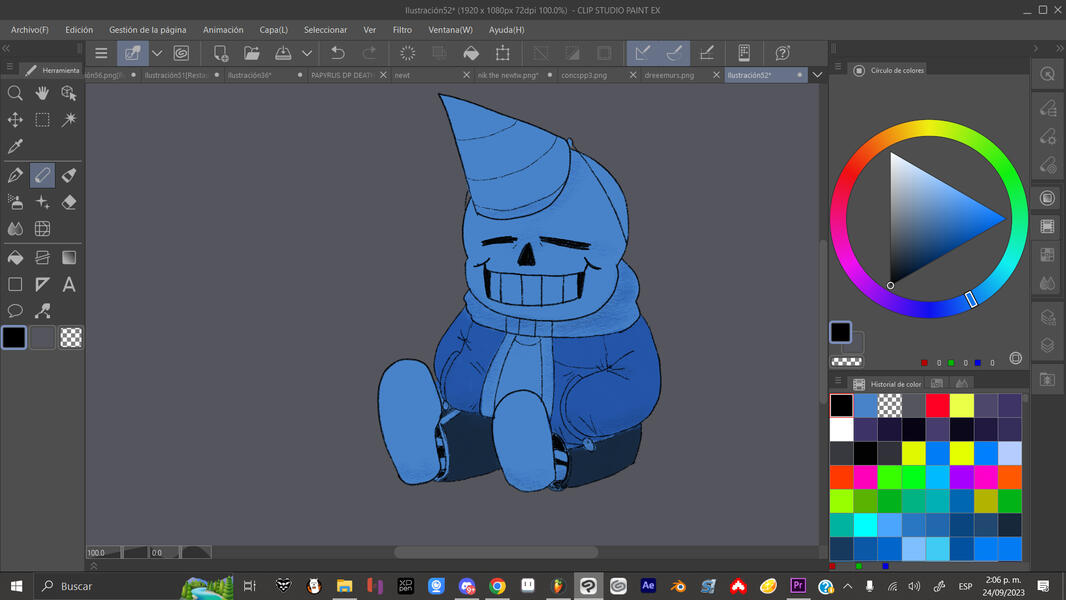The image size is (1066, 600).
Task: Select the Eraser tool
Action: point(69,202)
